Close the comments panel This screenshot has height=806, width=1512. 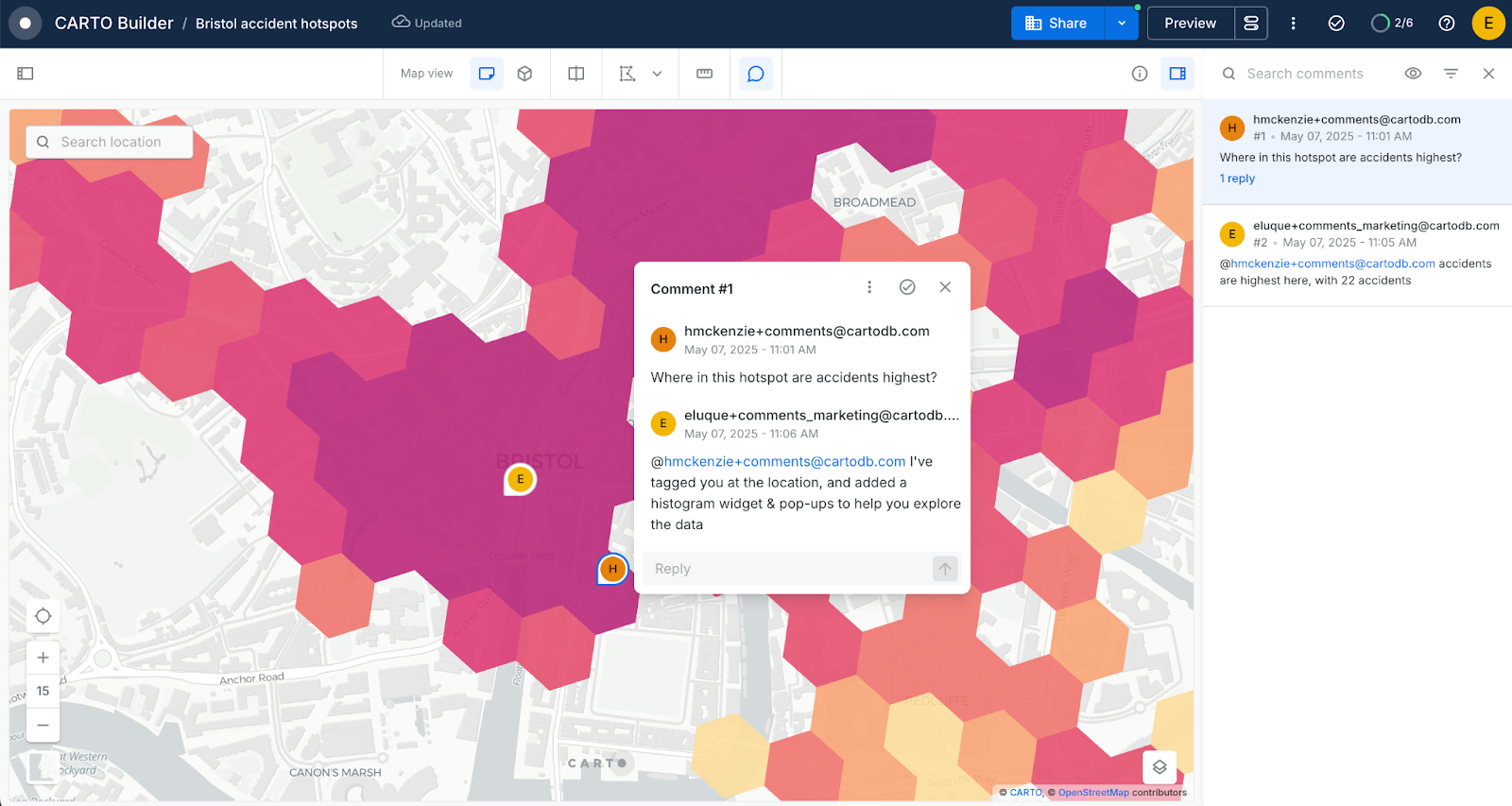click(1488, 74)
